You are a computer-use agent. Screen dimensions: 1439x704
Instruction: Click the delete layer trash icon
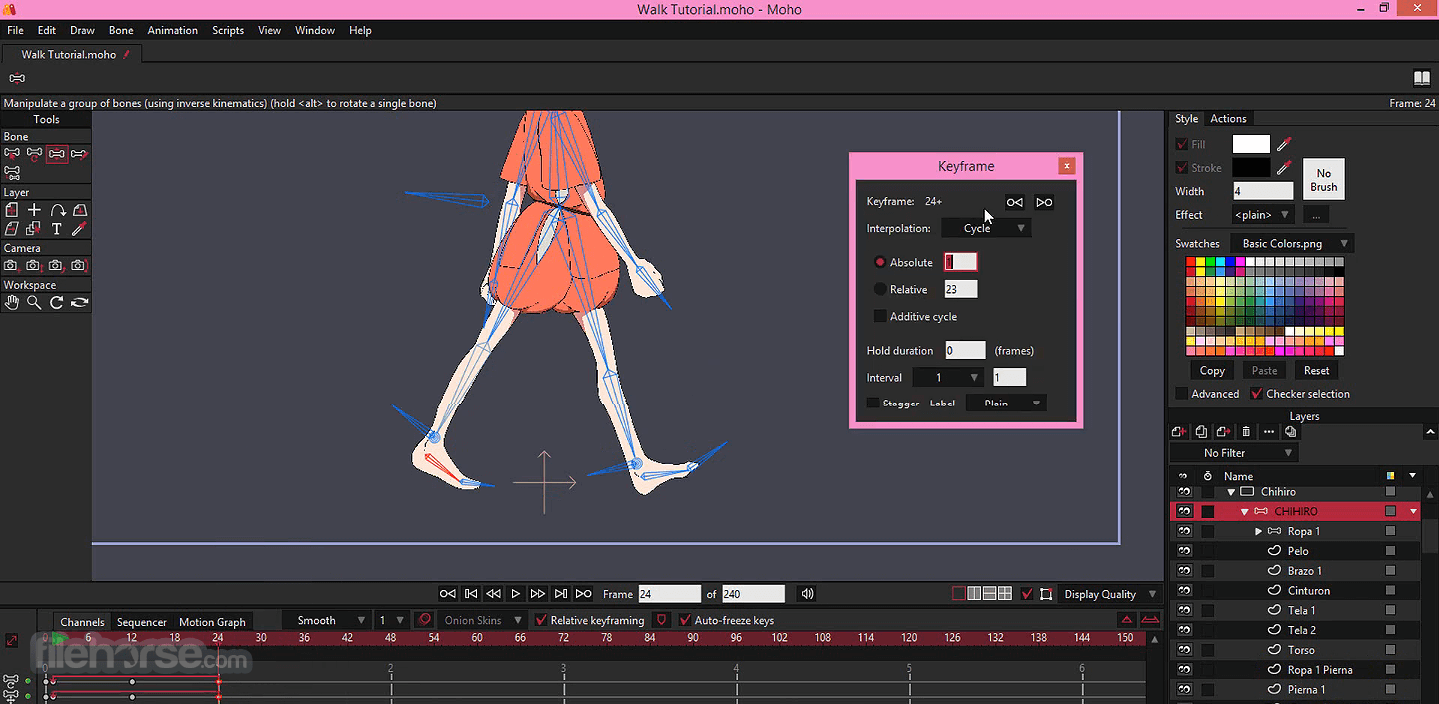pyautogui.click(x=1245, y=432)
